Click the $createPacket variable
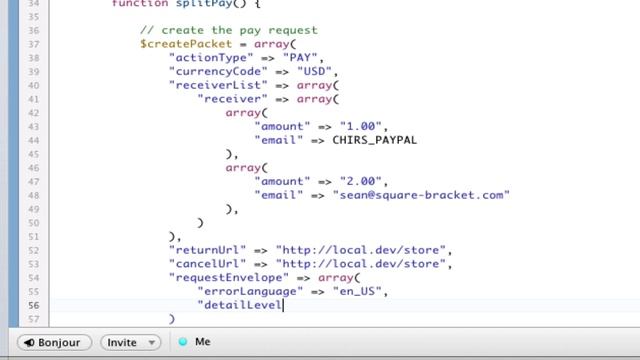 click(186, 44)
